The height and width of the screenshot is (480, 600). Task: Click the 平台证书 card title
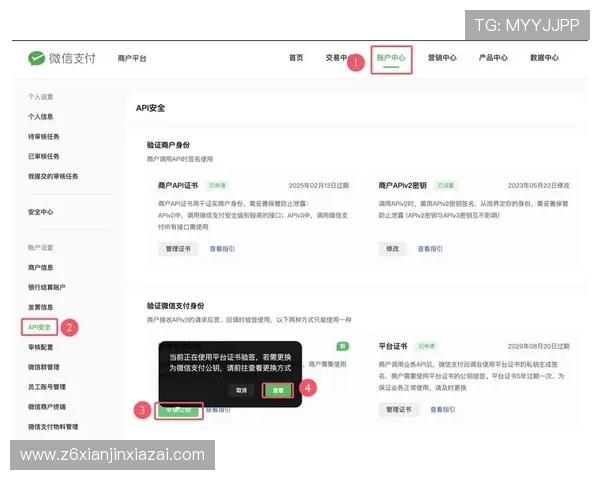point(393,346)
